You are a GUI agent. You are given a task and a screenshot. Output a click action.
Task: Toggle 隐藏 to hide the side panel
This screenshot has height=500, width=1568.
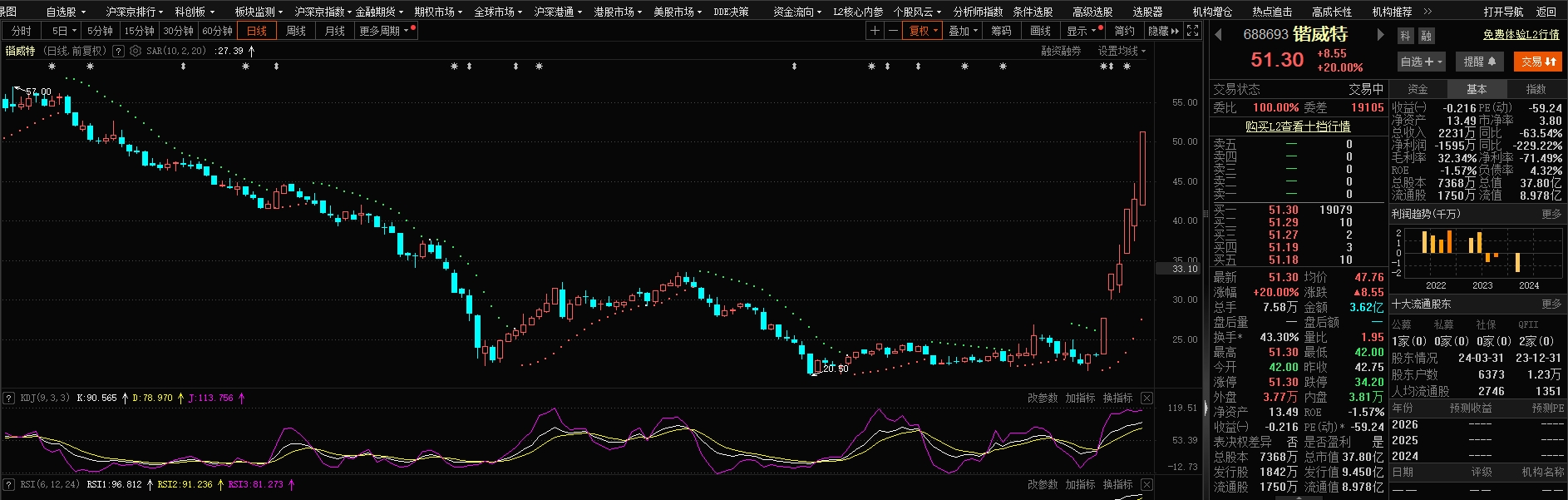(1163, 31)
